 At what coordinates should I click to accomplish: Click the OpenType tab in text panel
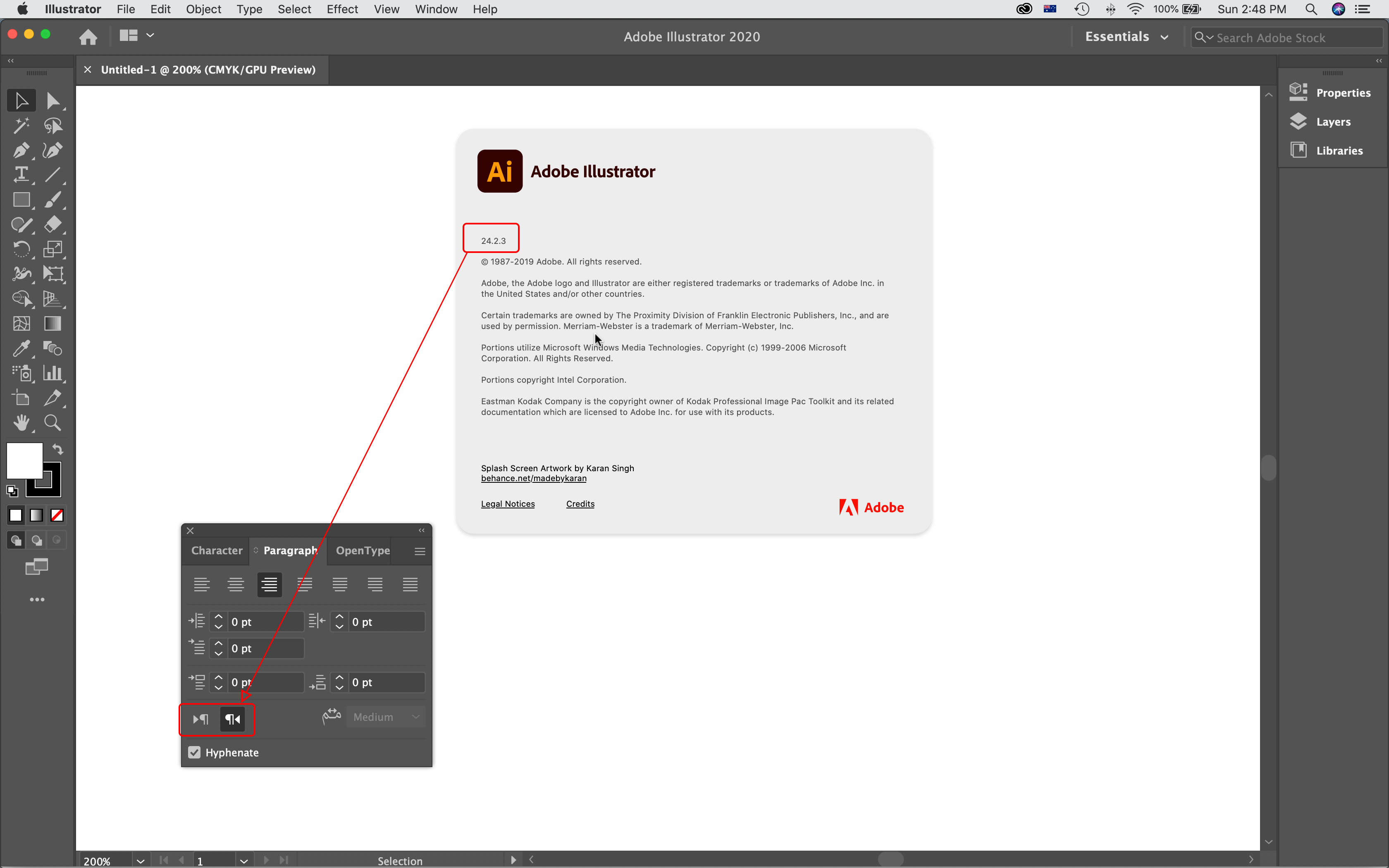(x=362, y=550)
